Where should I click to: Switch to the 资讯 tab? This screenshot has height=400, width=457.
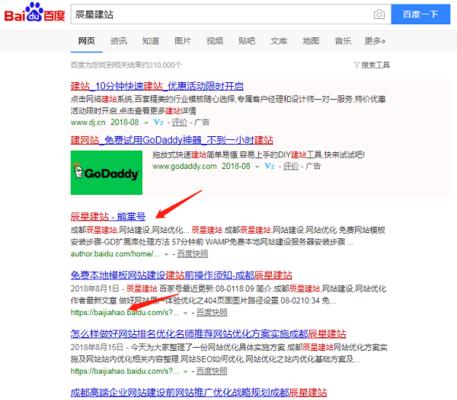pyautogui.click(x=118, y=41)
